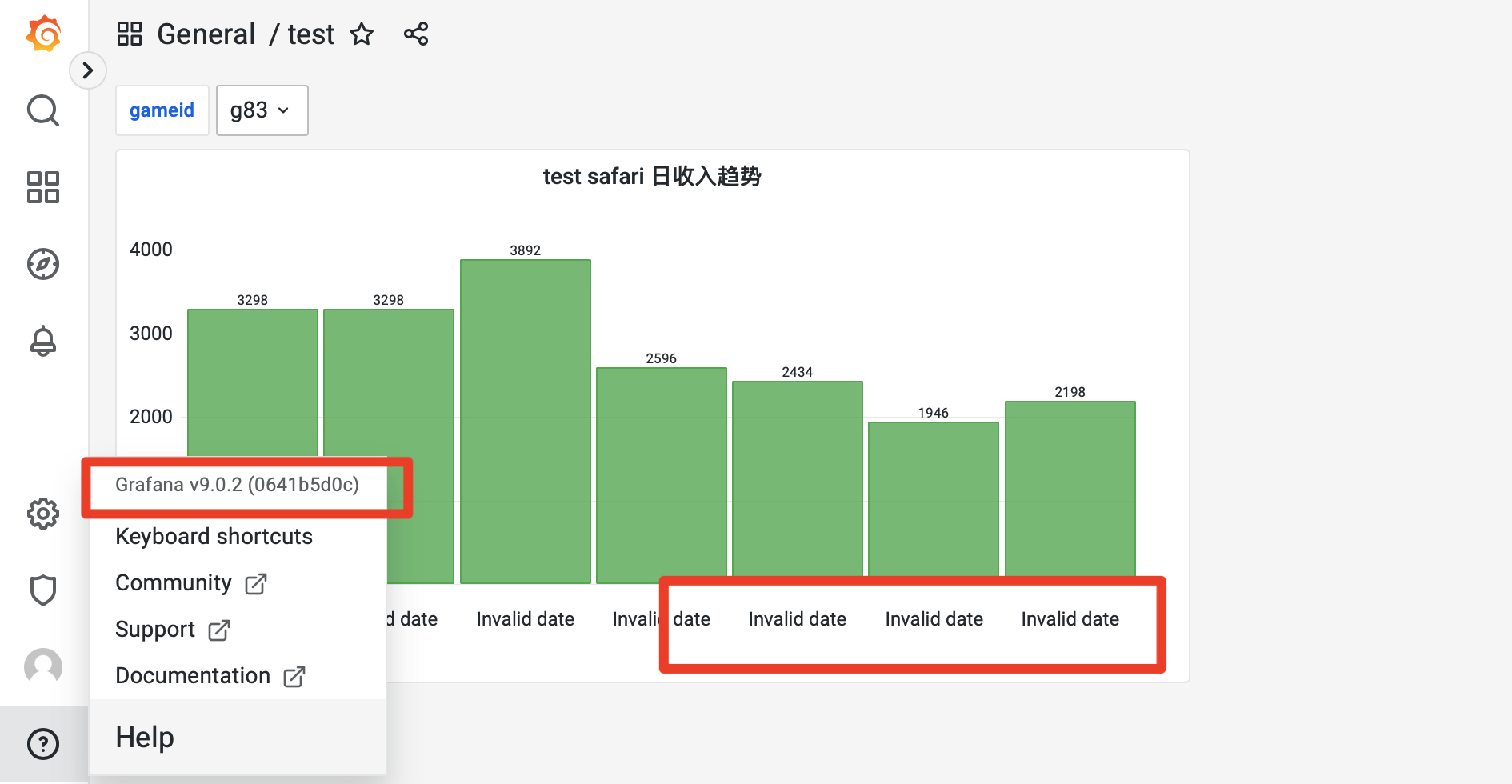
Task: Select Keyboard shortcuts in Help menu
Action: pos(214,536)
